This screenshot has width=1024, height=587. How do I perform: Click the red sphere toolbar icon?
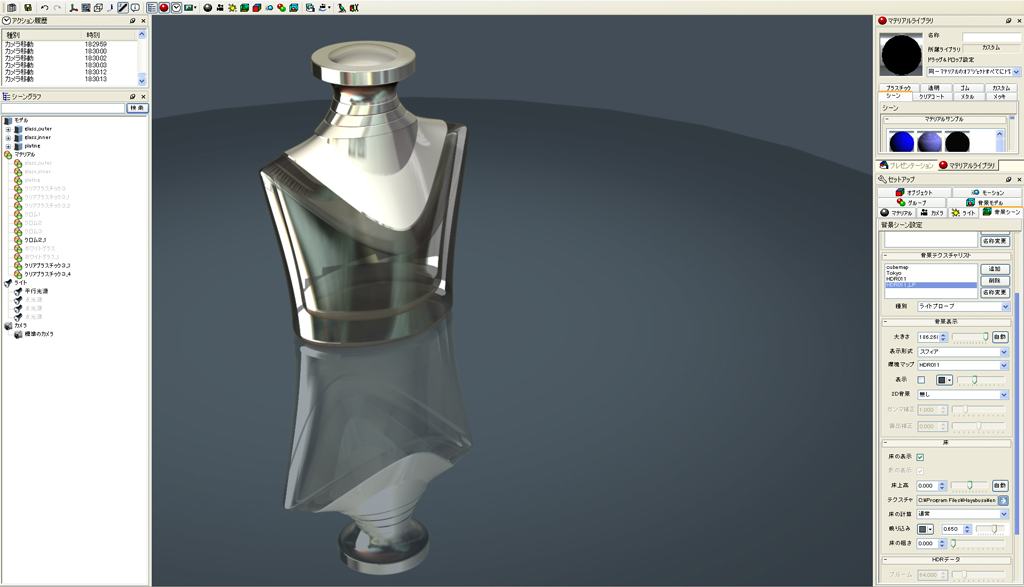coord(164,7)
